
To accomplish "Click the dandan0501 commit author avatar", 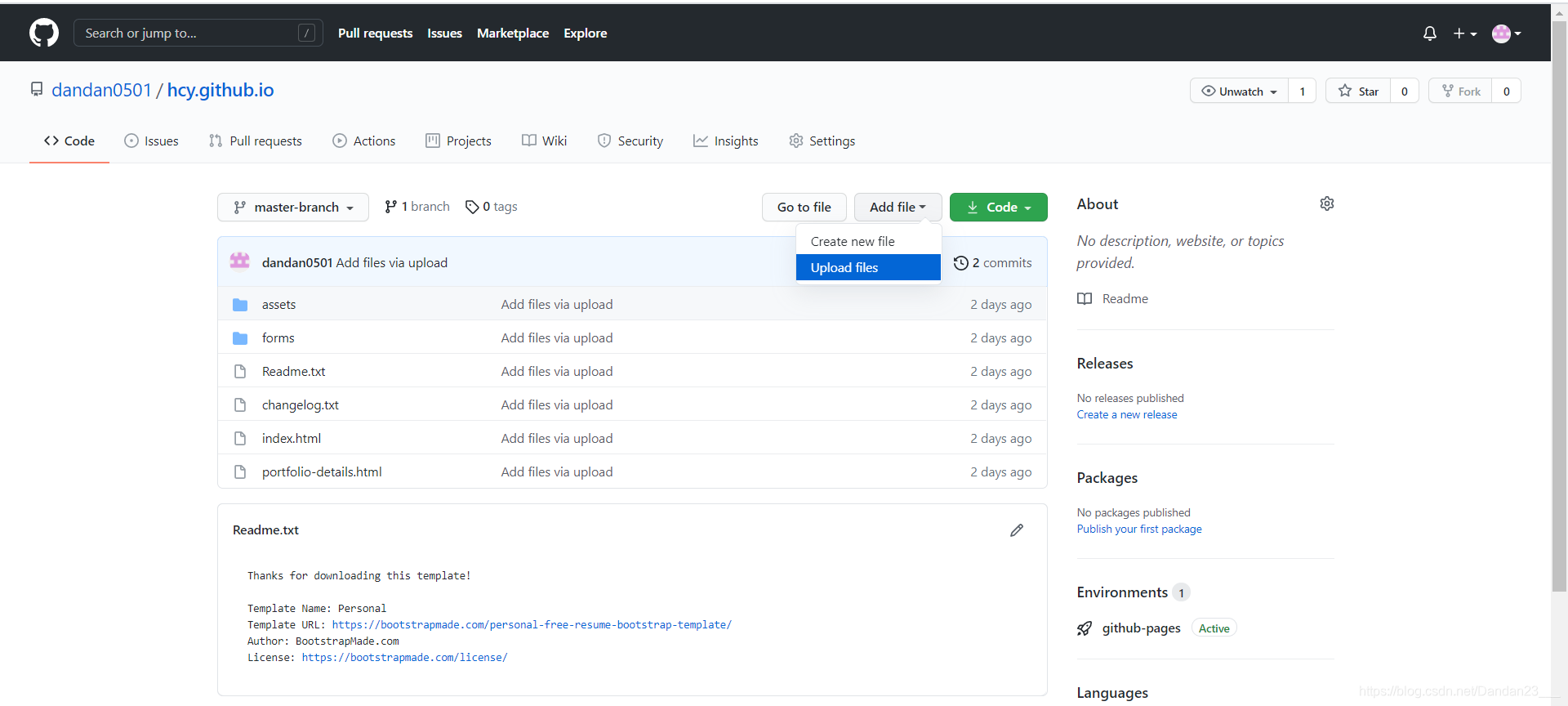I will [x=240, y=261].
